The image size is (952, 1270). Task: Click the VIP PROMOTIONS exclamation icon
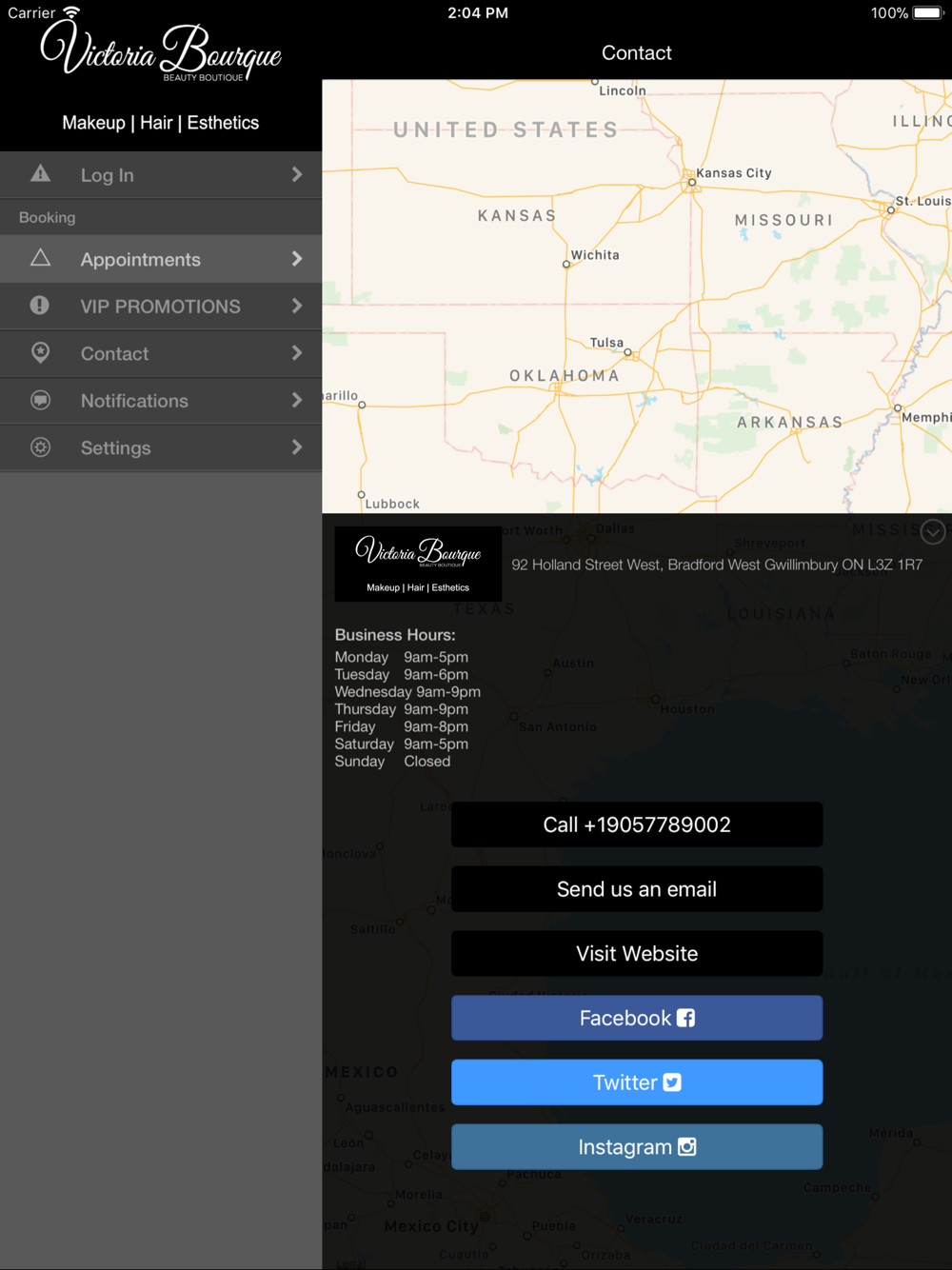pyautogui.click(x=40, y=305)
